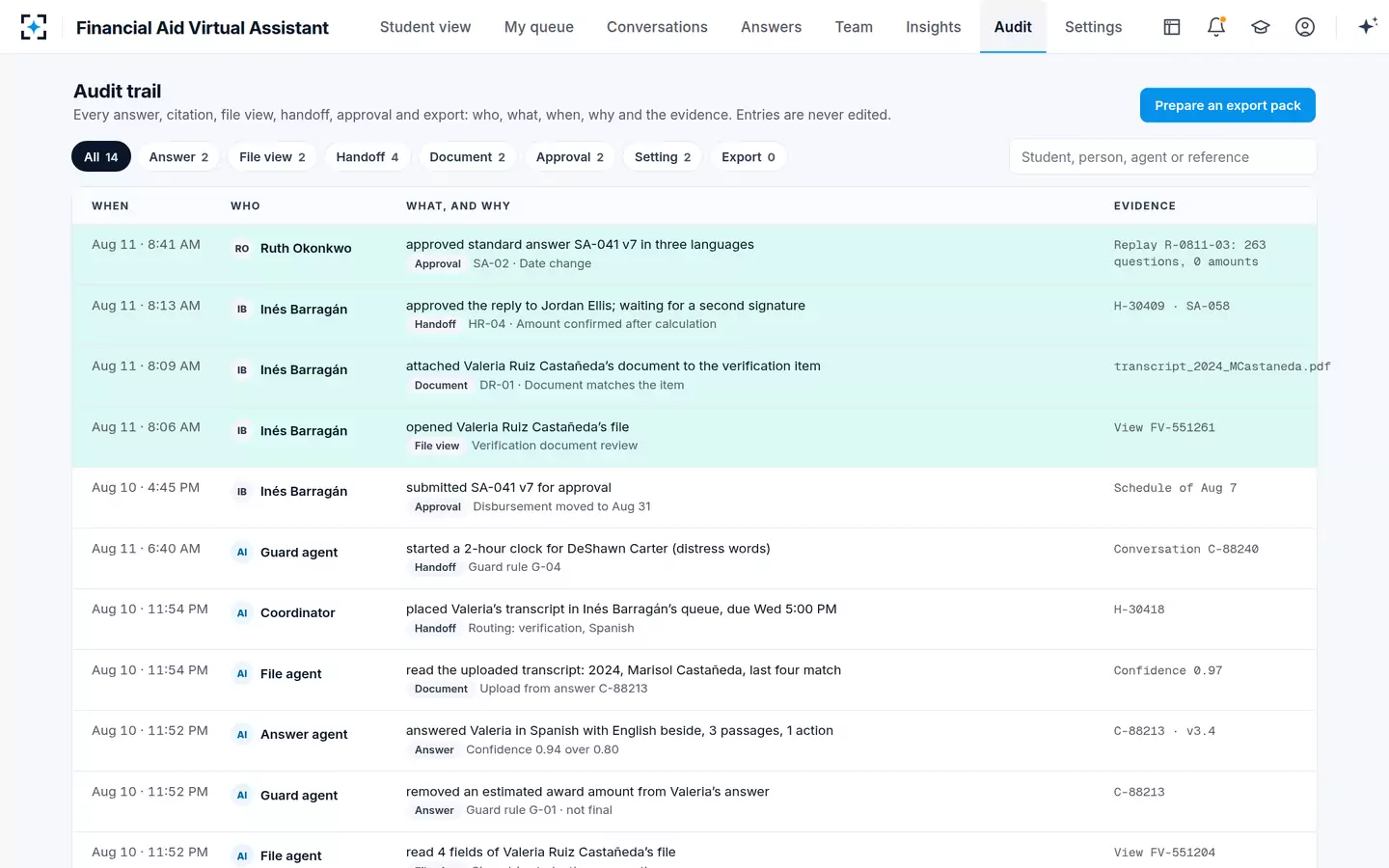Image resolution: width=1389 pixels, height=868 pixels.
Task: Open row 'approved standard answer SA-041 v7 in three languages'
Action: [694, 255]
